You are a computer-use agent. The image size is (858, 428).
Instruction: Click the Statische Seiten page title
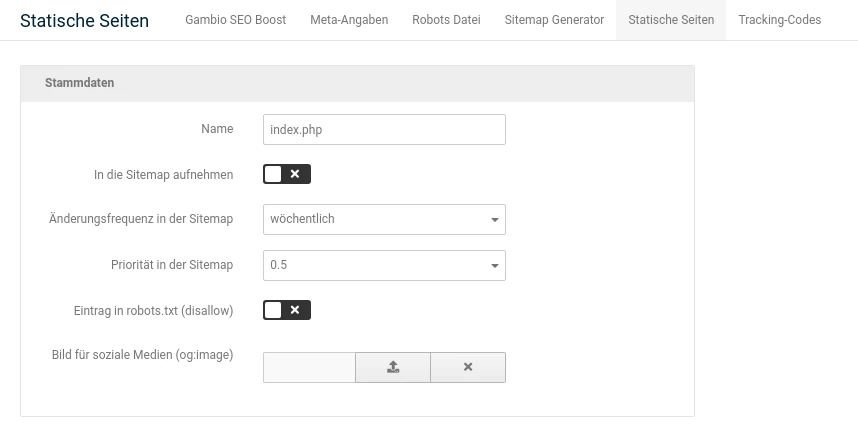tap(84, 20)
